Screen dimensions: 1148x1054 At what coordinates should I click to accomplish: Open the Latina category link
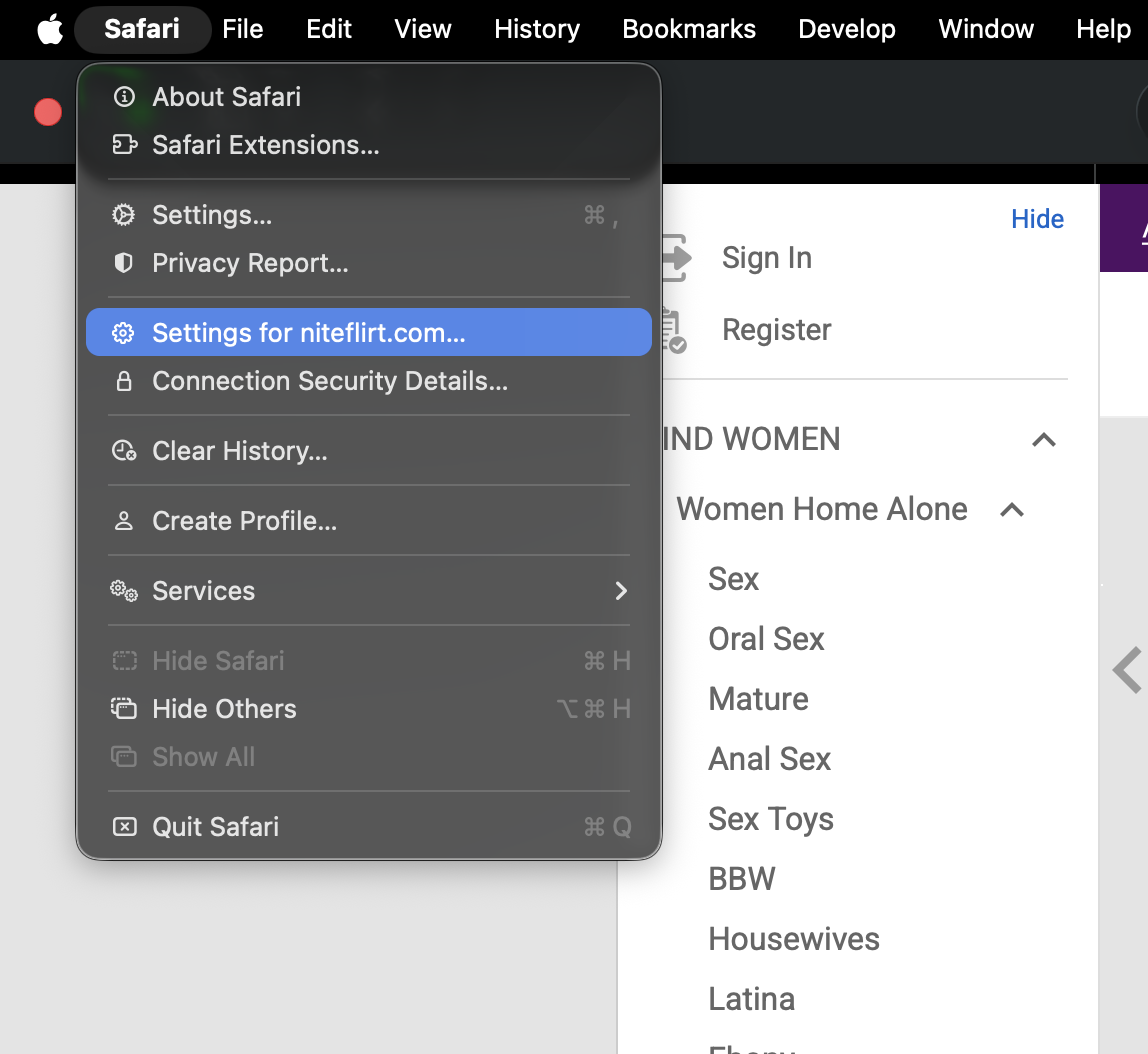752,999
